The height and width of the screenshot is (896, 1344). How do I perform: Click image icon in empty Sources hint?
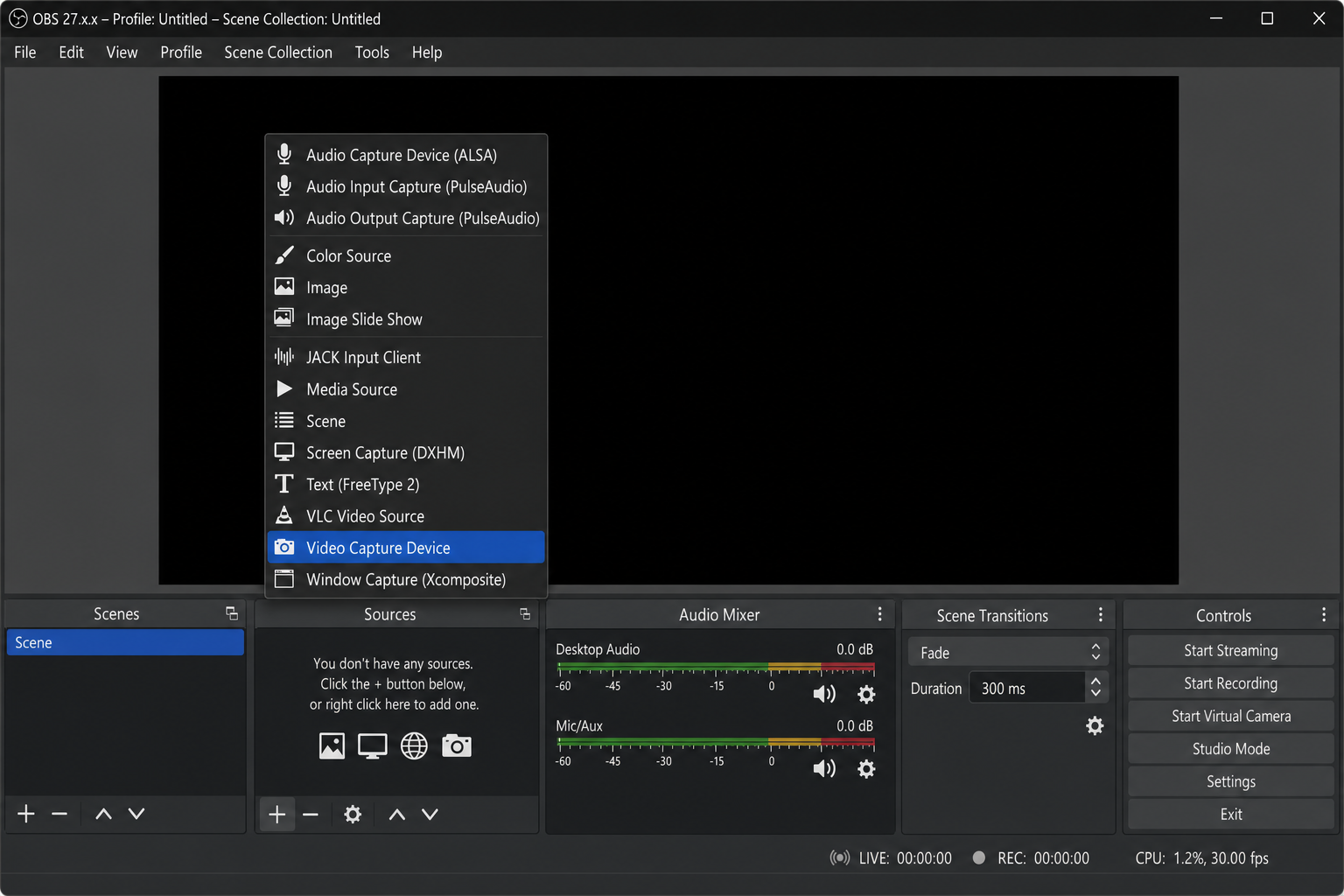point(332,746)
